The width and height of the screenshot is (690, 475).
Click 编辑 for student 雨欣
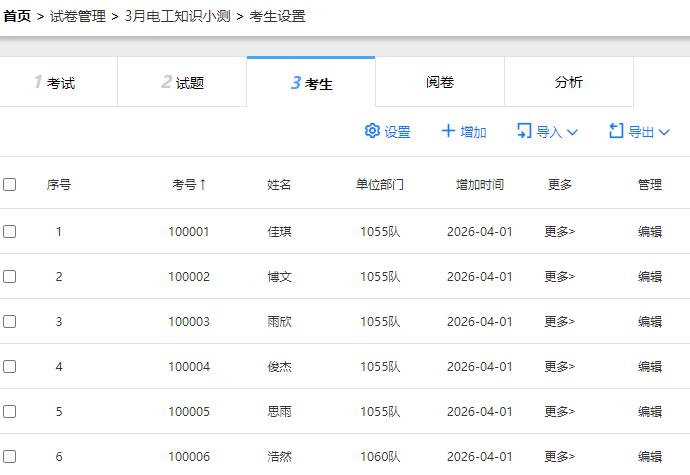(650, 321)
